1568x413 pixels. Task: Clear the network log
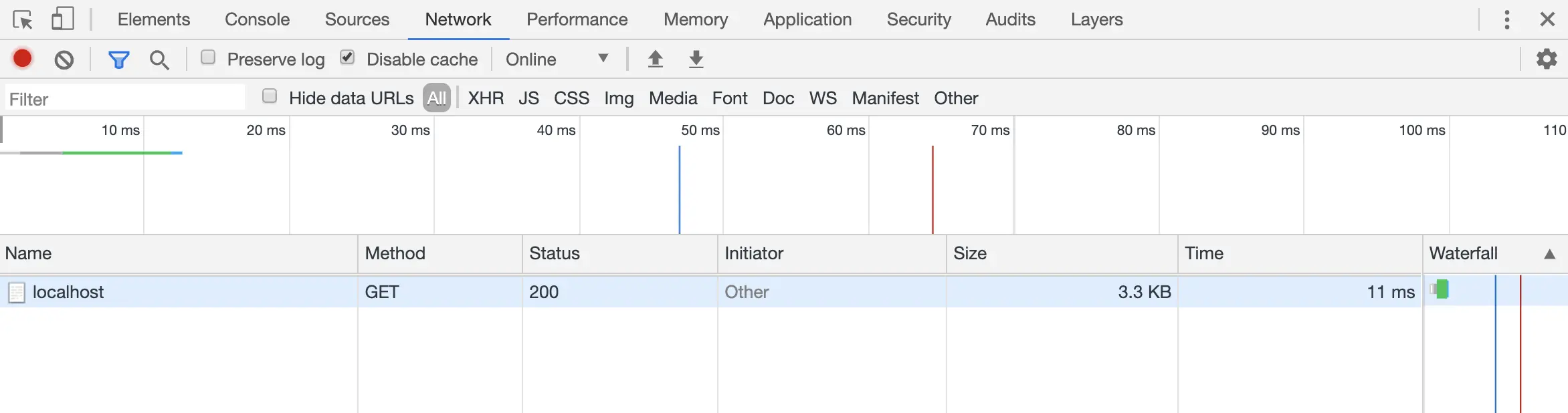click(64, 60)
